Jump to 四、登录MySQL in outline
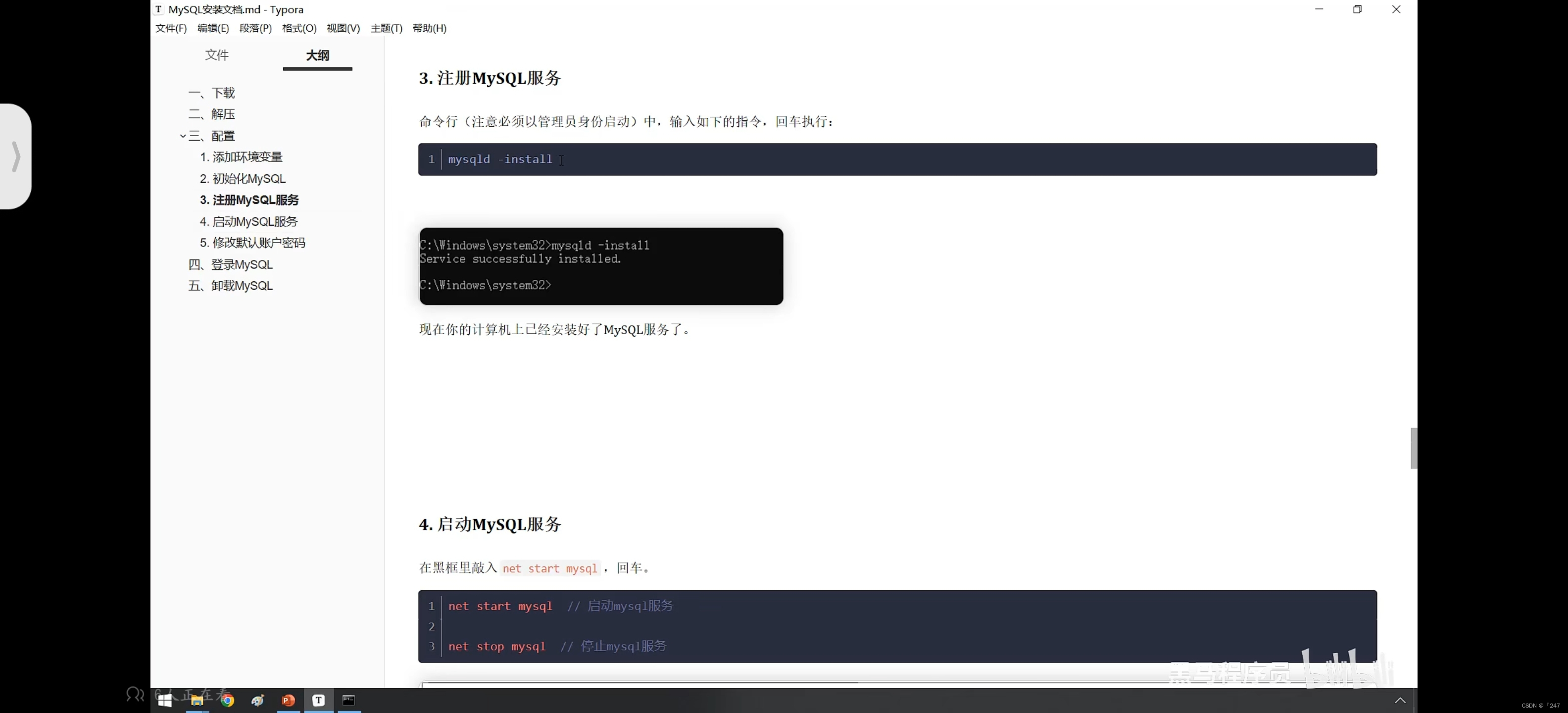The image size is (1568, 713). tap(231, 265)
